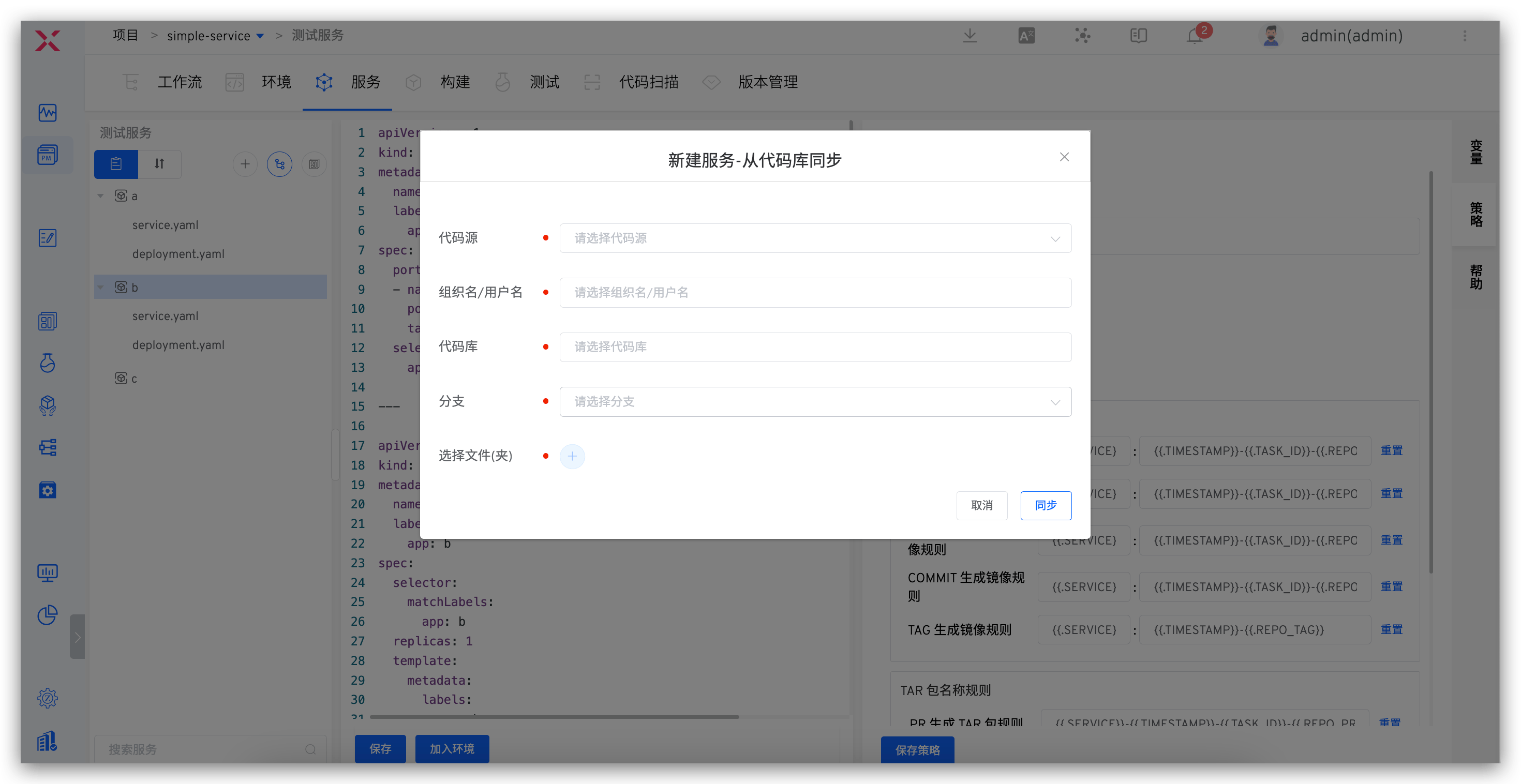The image size is (1521, 784).
Task: Switch language with the translate icon
Action: click(1026, 35)
